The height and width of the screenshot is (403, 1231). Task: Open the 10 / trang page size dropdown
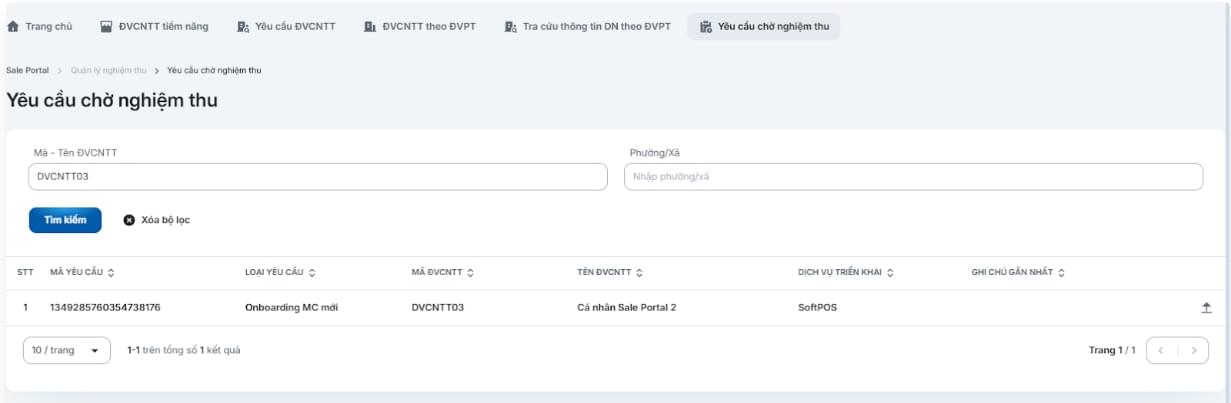pos(66,351)
